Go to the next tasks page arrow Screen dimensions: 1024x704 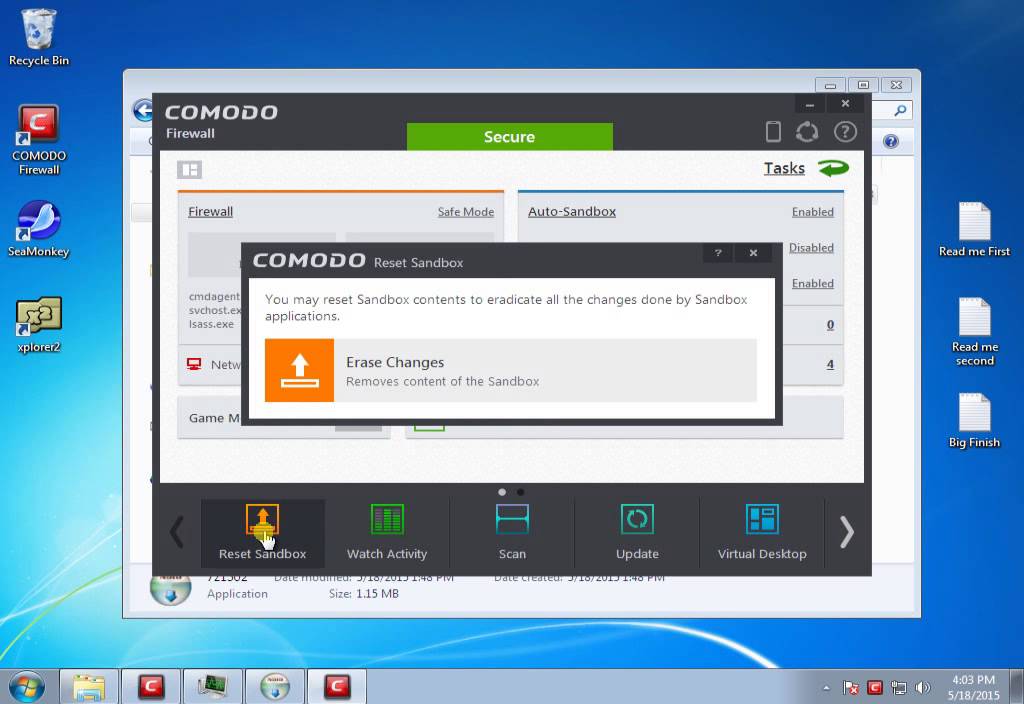click(x=846, y=532)
